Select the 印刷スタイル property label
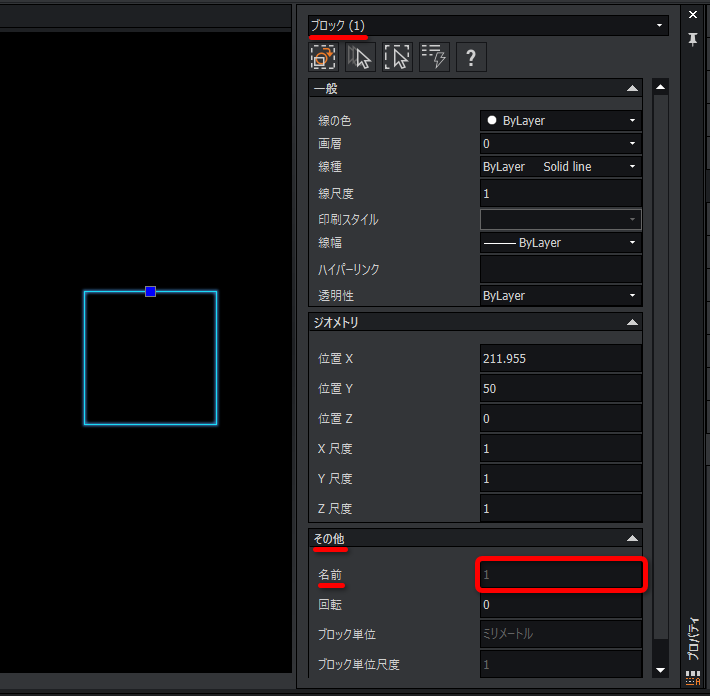The image size is (710, 696). pos(348,220)
